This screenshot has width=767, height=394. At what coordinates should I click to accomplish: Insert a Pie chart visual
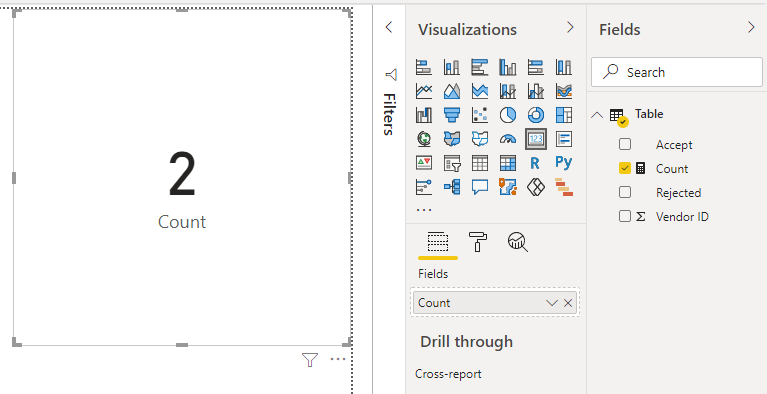pos(508,115)
